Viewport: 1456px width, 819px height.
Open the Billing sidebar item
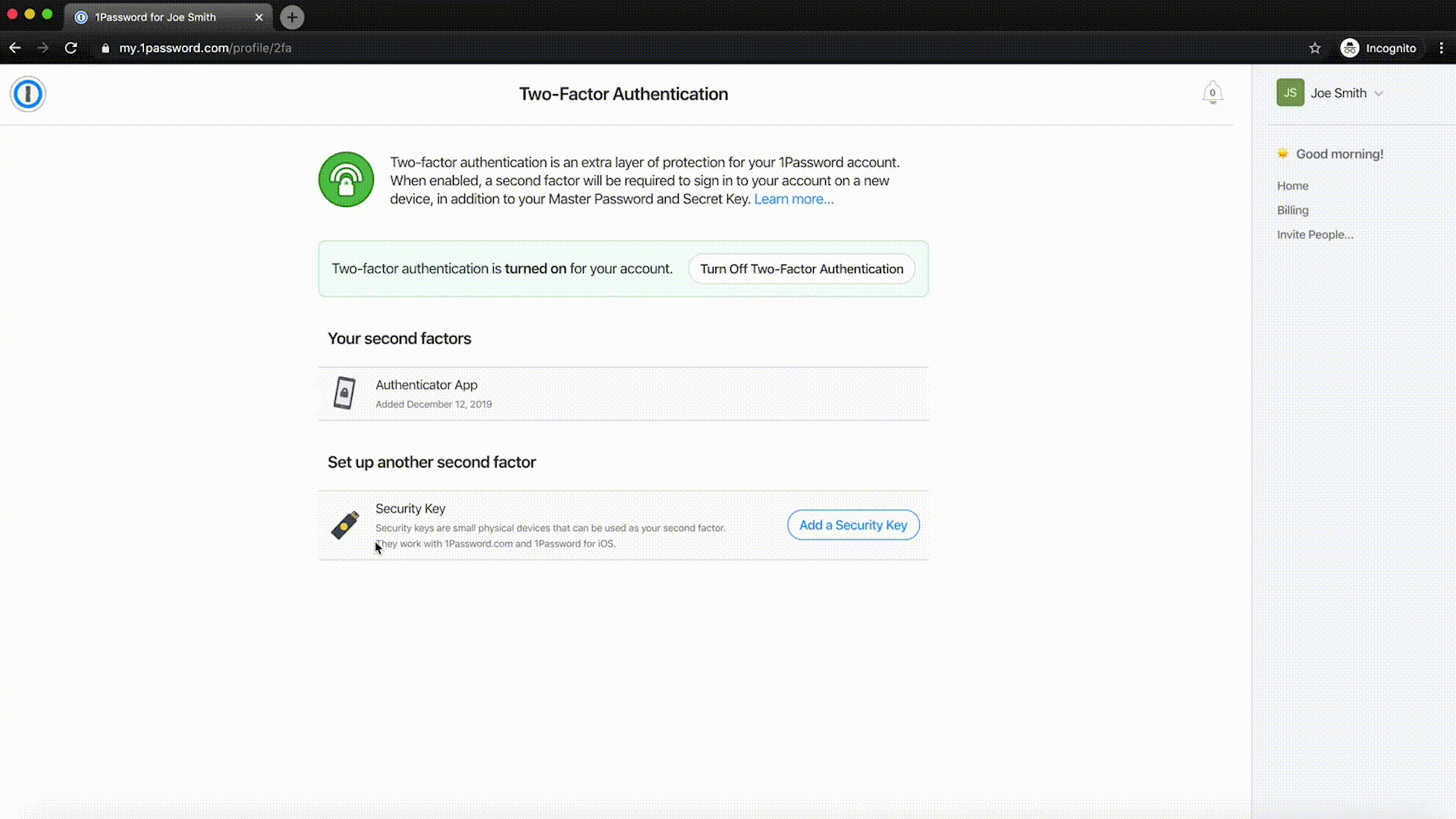(x=1292, y=210)
